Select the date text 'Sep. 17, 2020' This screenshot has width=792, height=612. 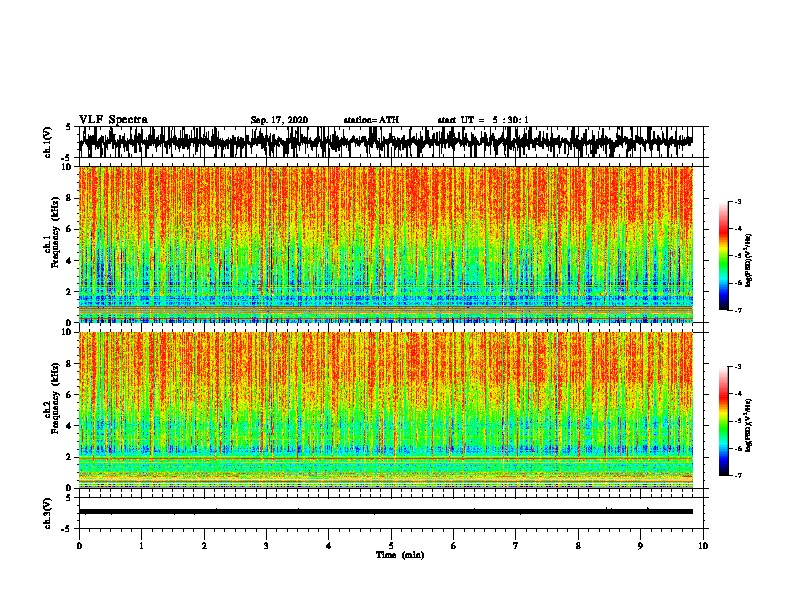coord(279,120)
